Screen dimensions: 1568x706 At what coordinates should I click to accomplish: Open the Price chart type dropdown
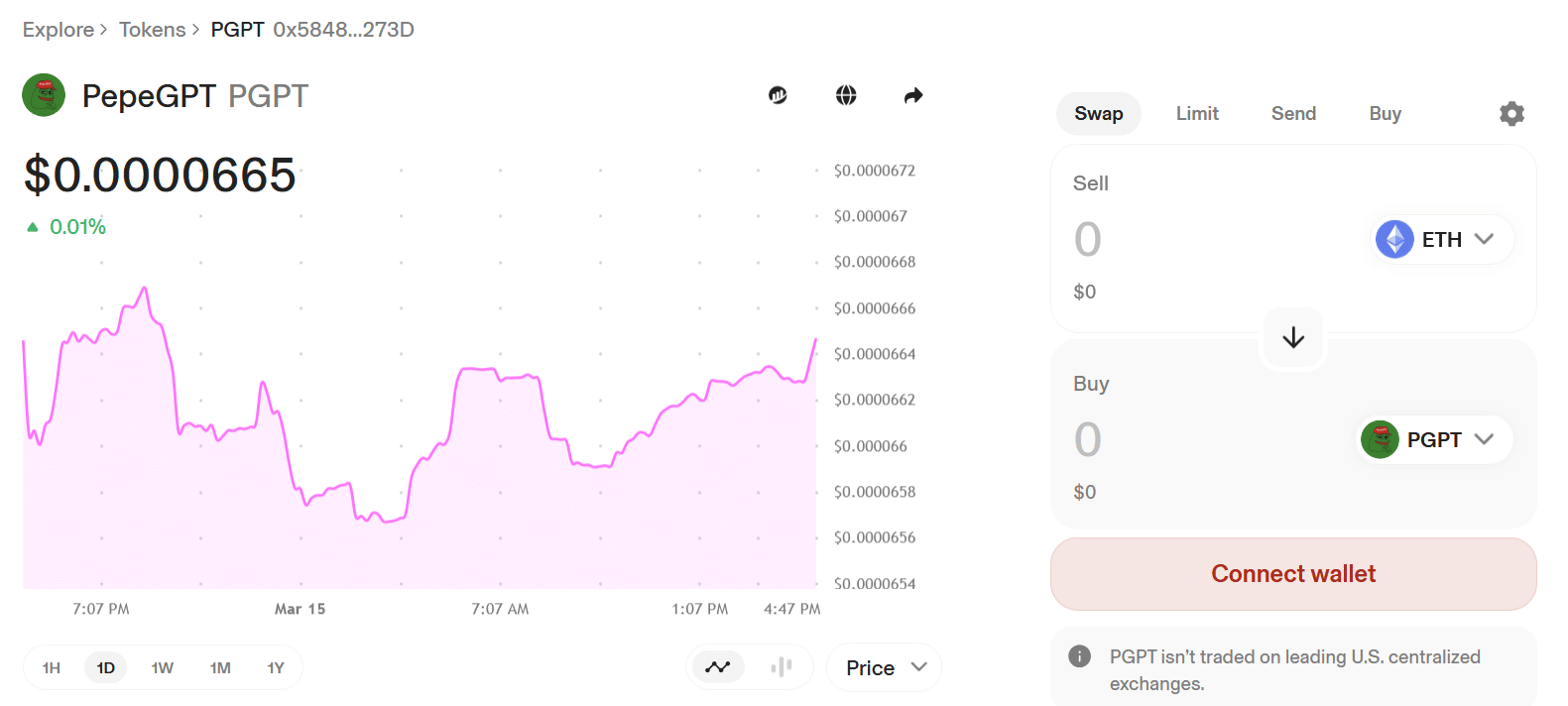pyautogui.click(x=885, y=667)
